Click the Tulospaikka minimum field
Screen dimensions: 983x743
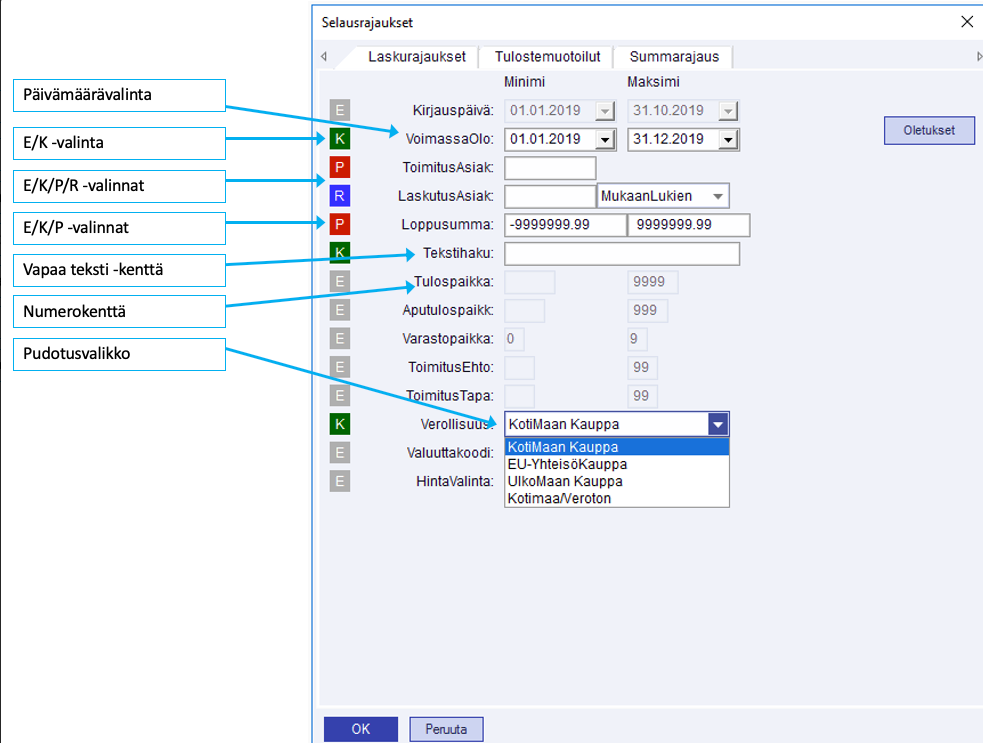coord(530,282)
